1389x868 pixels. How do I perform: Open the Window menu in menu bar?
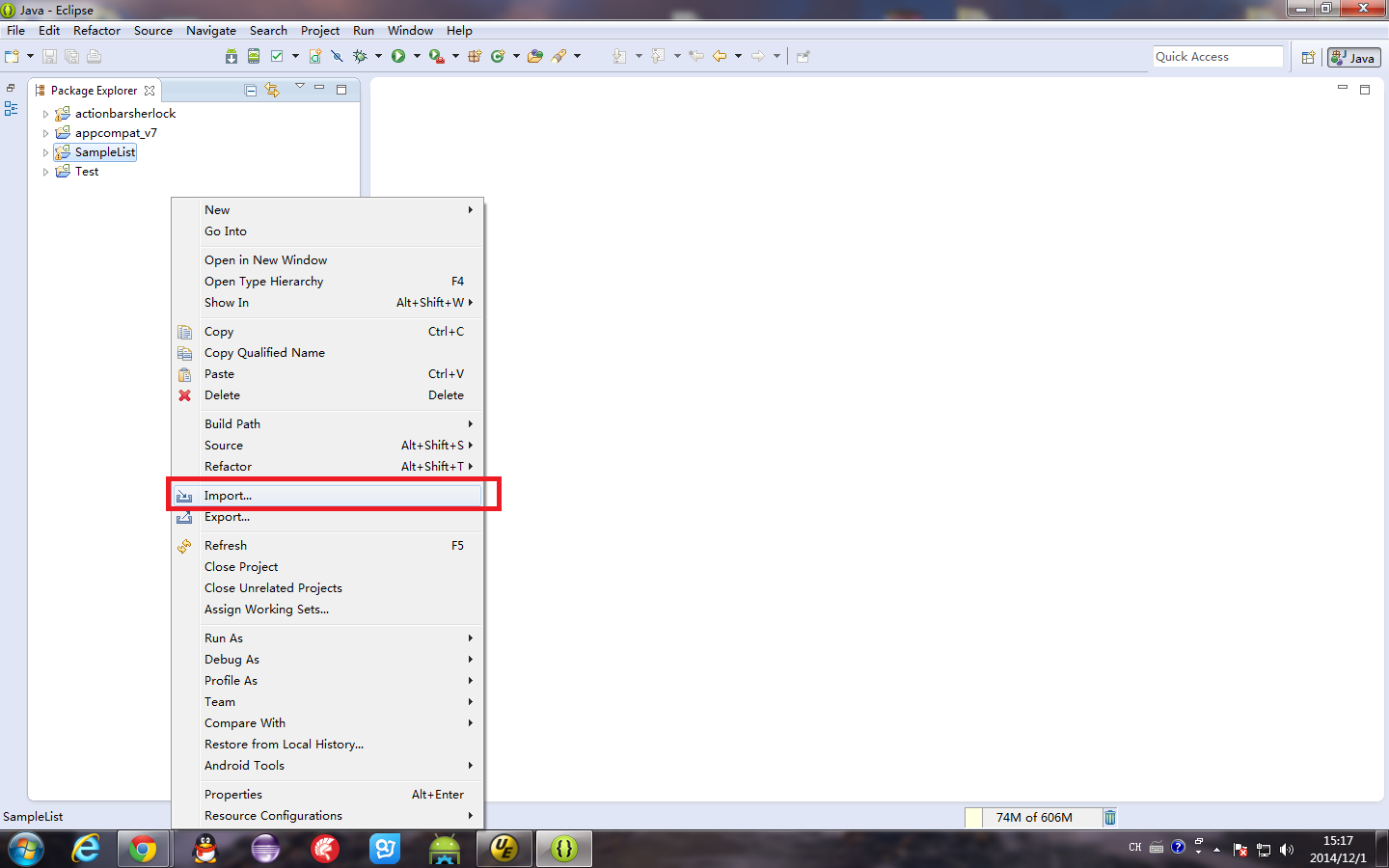coord(410,31)
